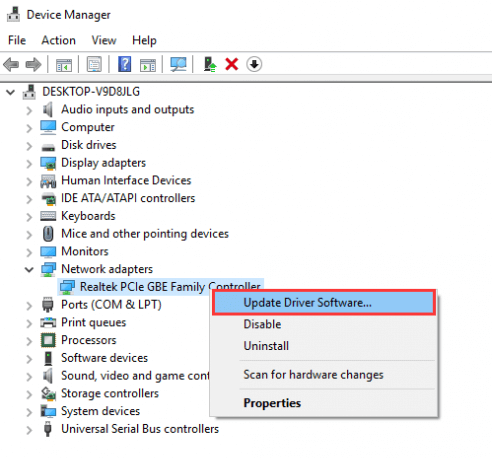Open the Action menu

(58, 40)
